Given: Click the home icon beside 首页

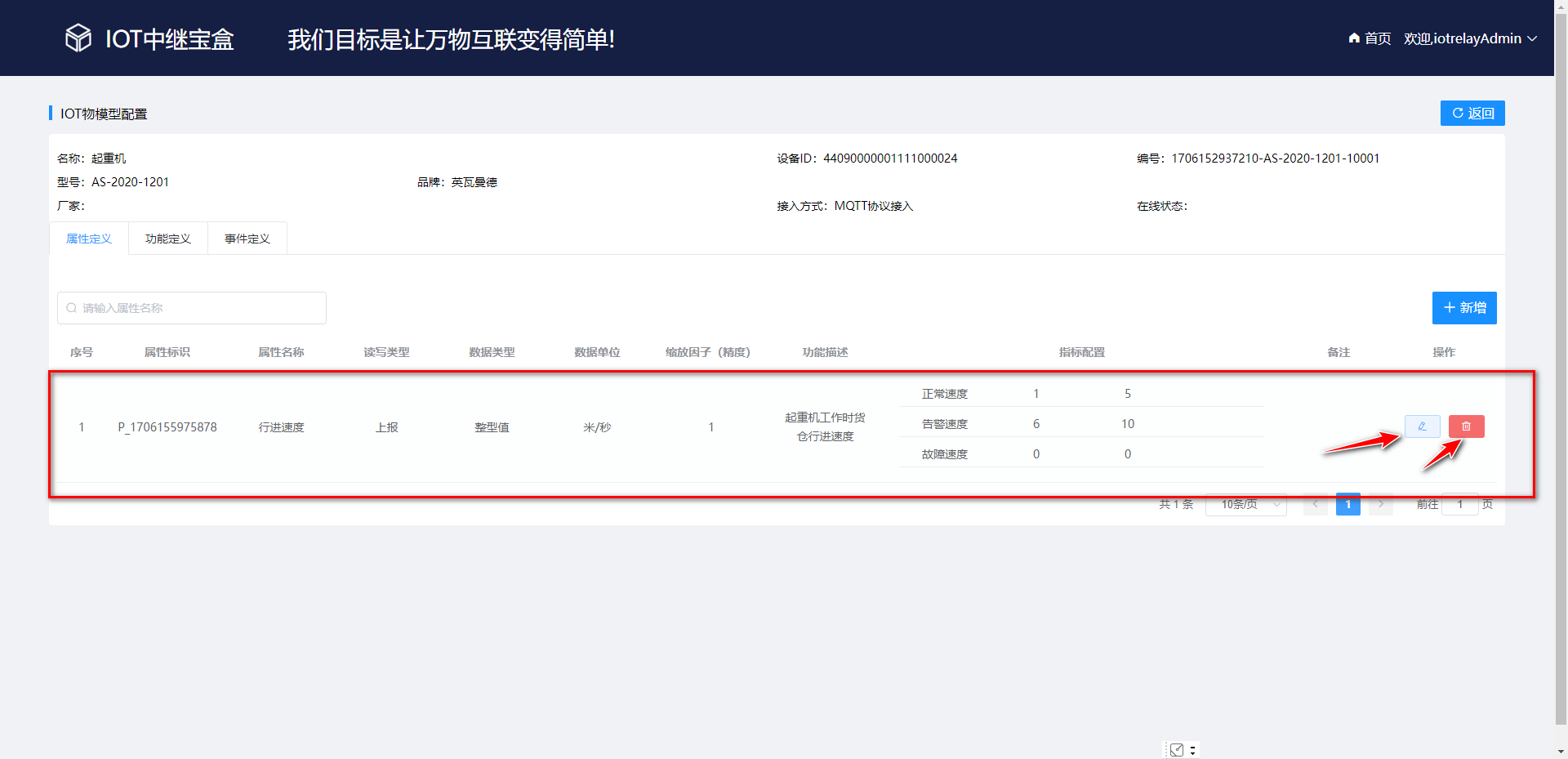Looking at the screenshot, I should (1353, 38).
